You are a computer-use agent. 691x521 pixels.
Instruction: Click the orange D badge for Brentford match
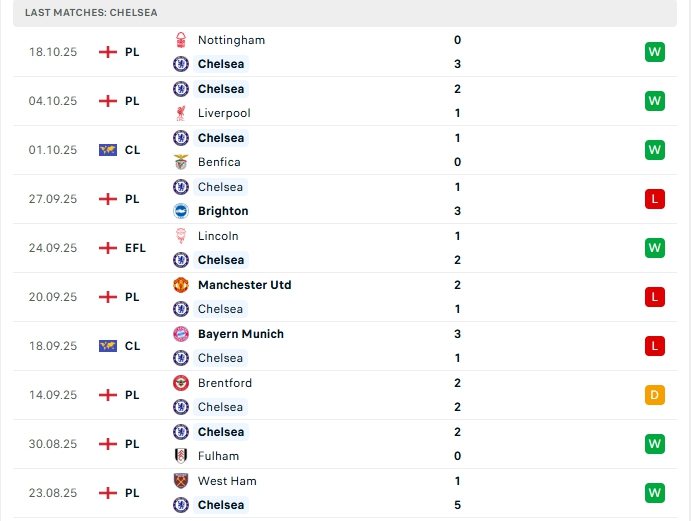coord(655,395)
